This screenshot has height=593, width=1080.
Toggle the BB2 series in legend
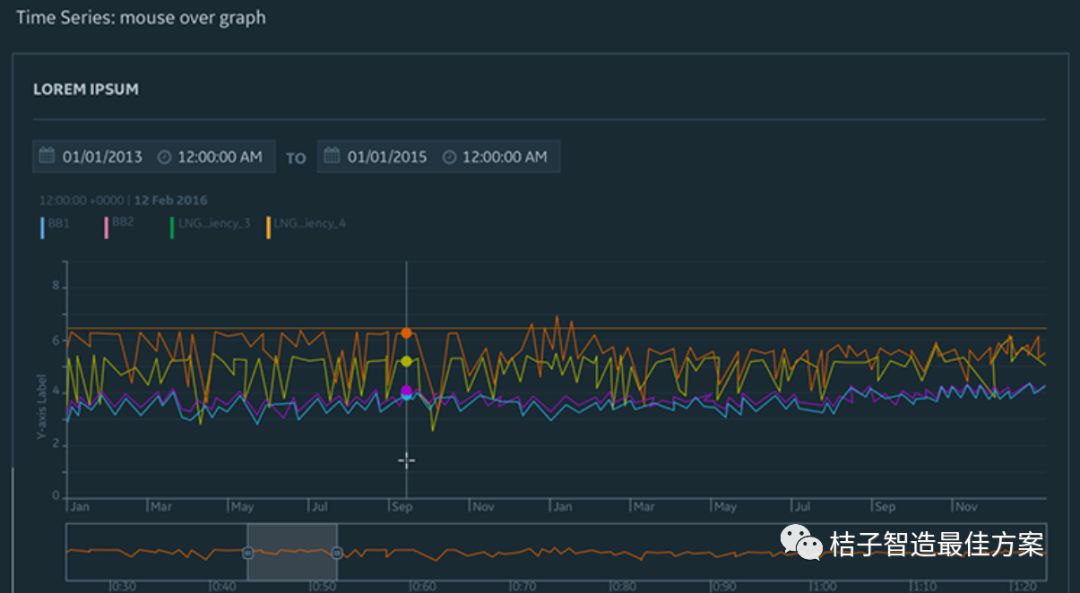[x=118, y=223]
